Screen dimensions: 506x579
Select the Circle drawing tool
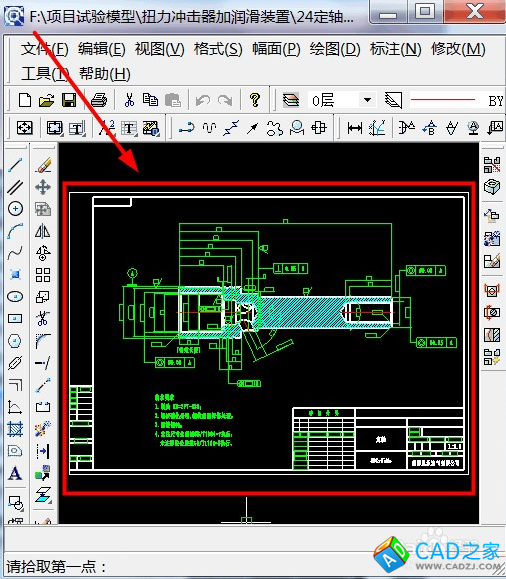pos(15,209)
